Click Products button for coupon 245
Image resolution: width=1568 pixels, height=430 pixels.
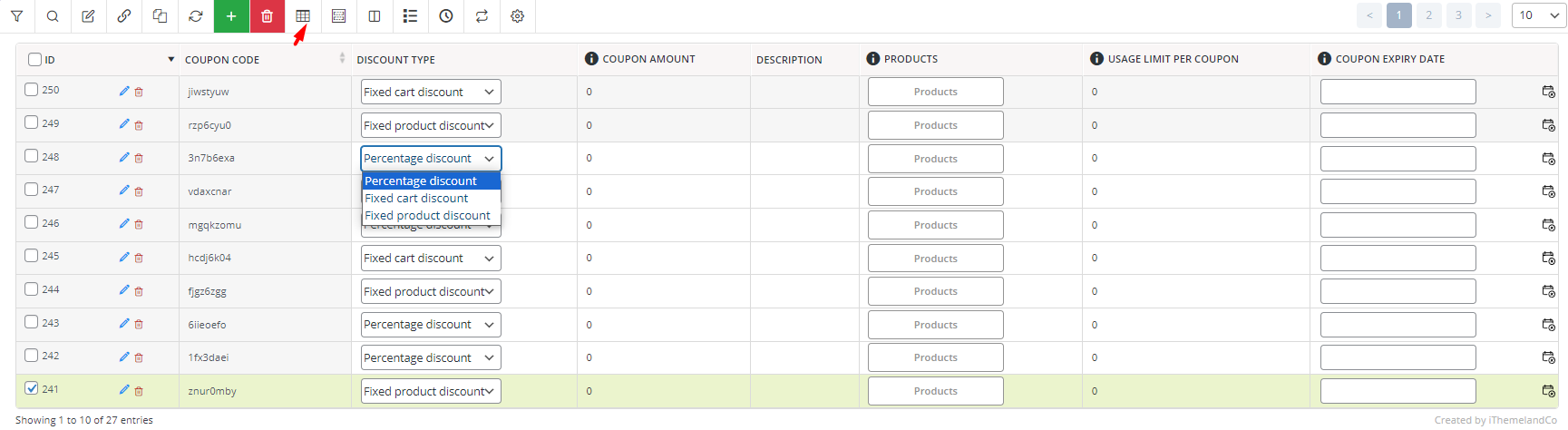click(x=936, y=259)
